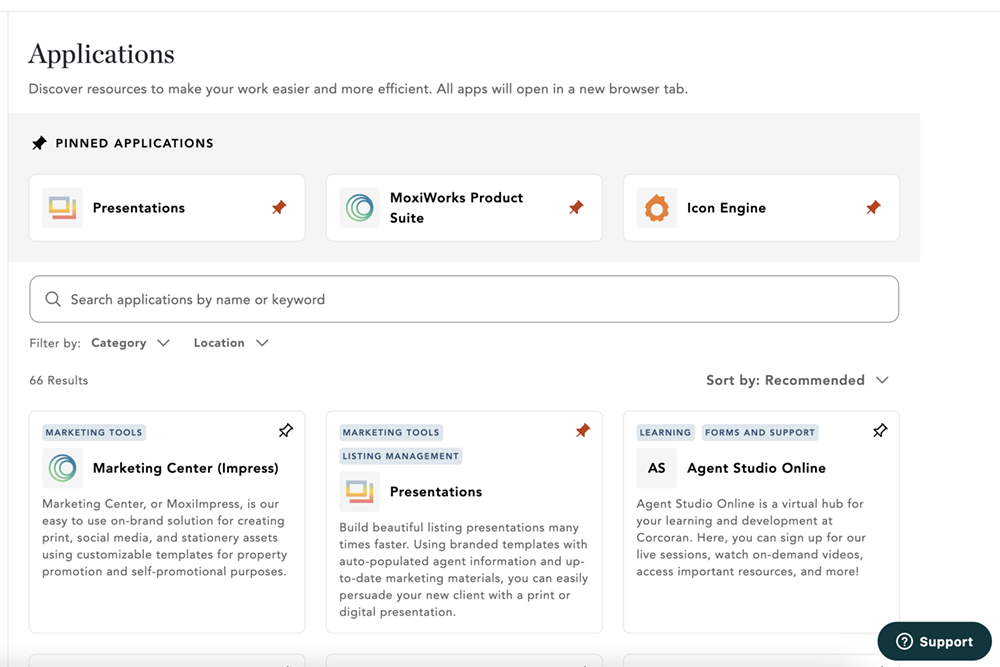This screenshot has height=667, width=1000.
Task: Click the Filter by label
Action: click(55, 343)
